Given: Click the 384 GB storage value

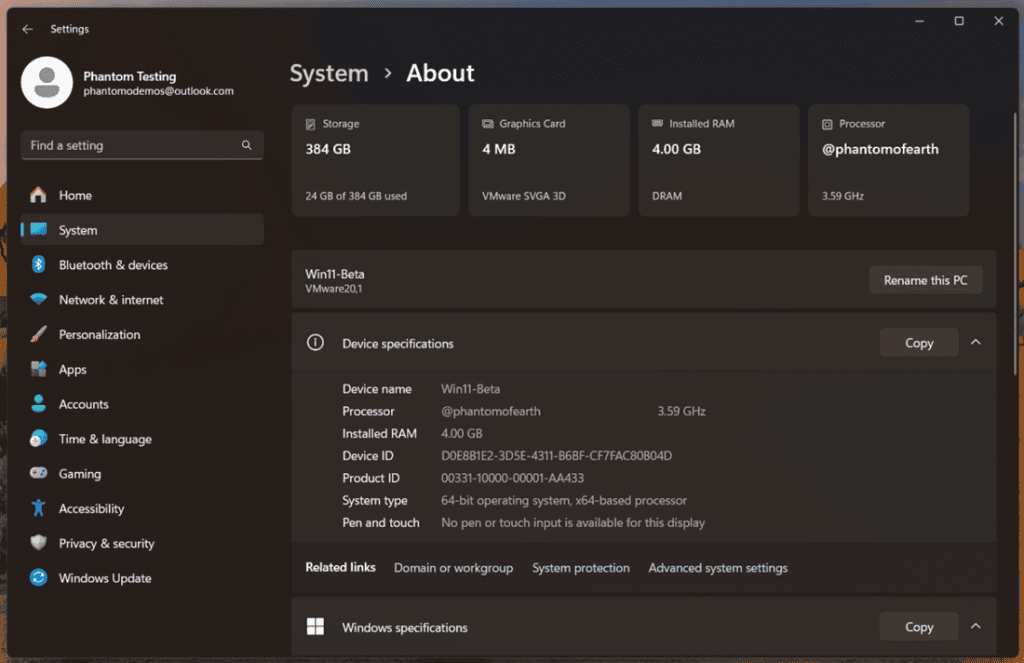Looking at the screenshot, I should (328, 149).
